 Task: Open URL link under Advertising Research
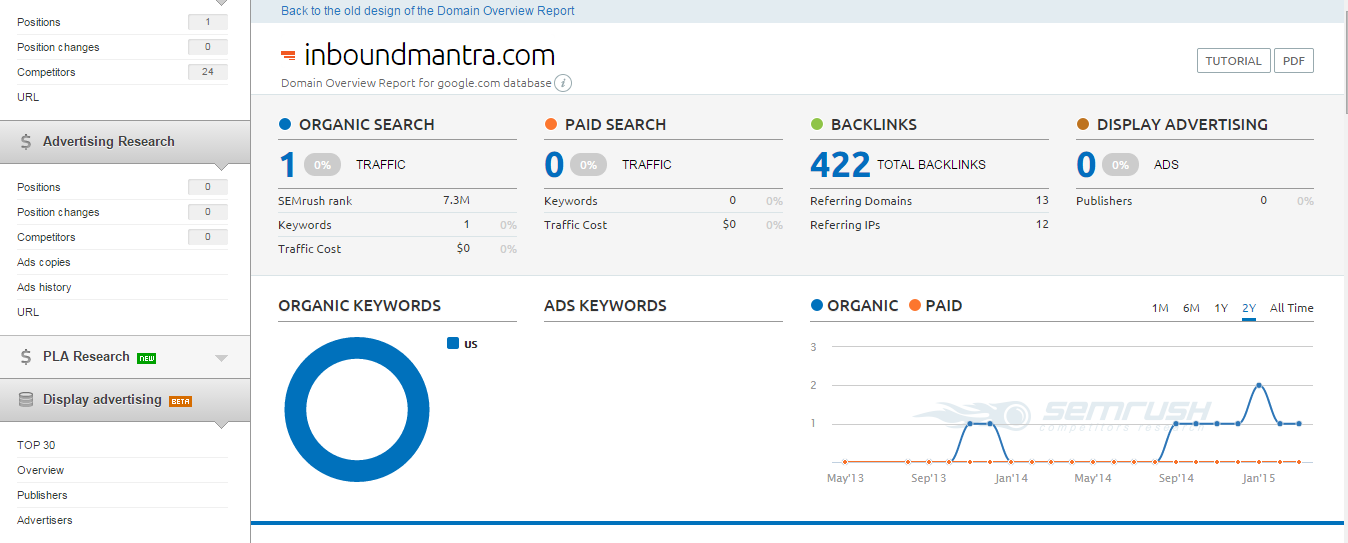click(x=28, y=312)
